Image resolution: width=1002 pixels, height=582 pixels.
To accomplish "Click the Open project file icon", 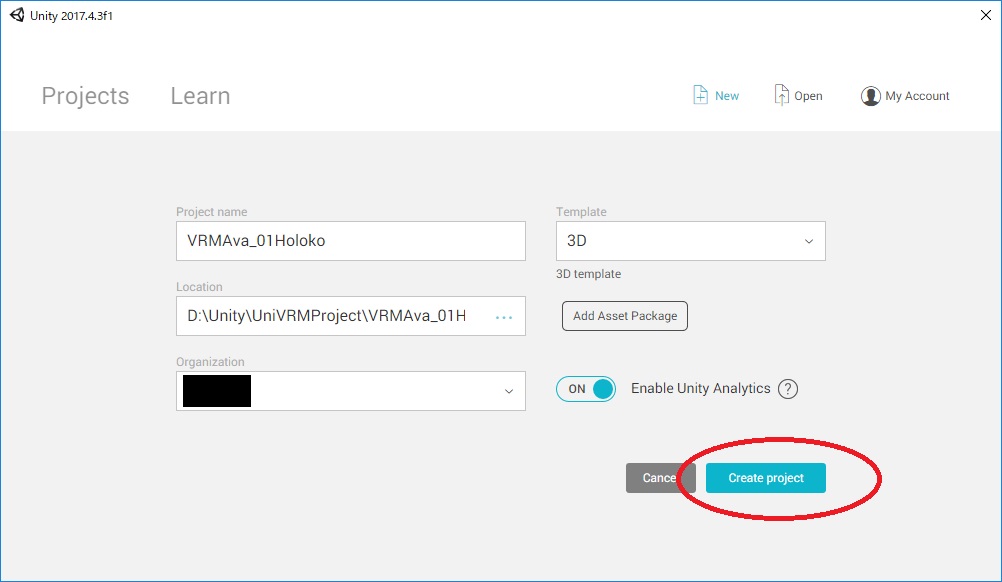I will point(781,95).
